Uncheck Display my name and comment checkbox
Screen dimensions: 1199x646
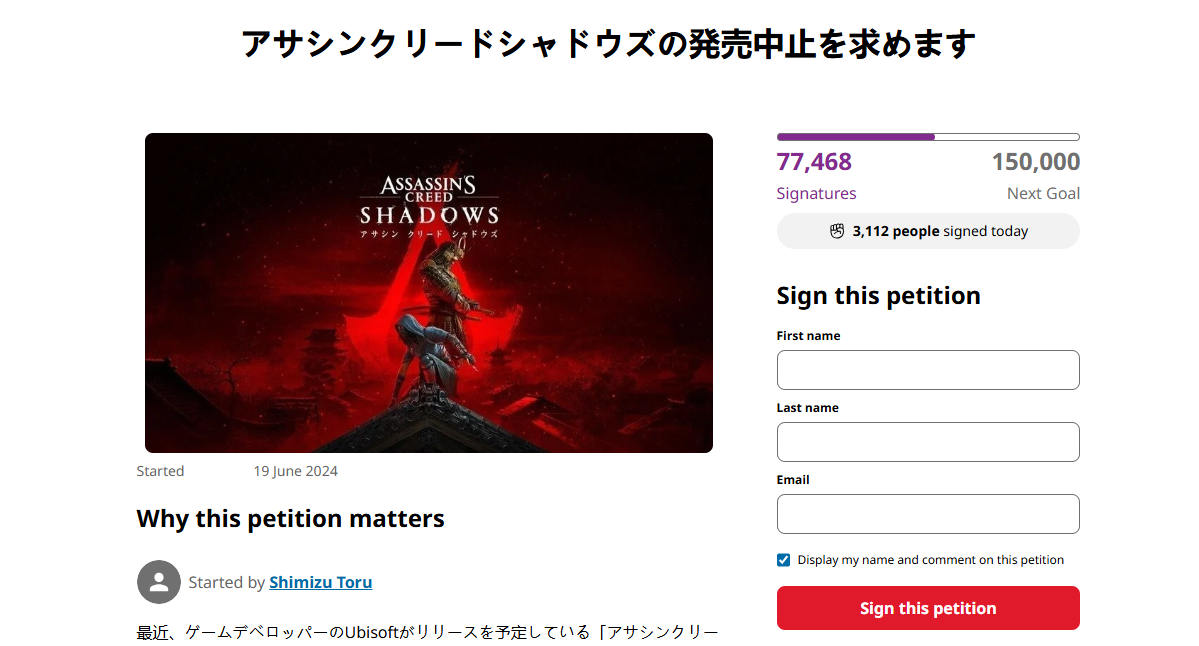click(x=784, y=560)
